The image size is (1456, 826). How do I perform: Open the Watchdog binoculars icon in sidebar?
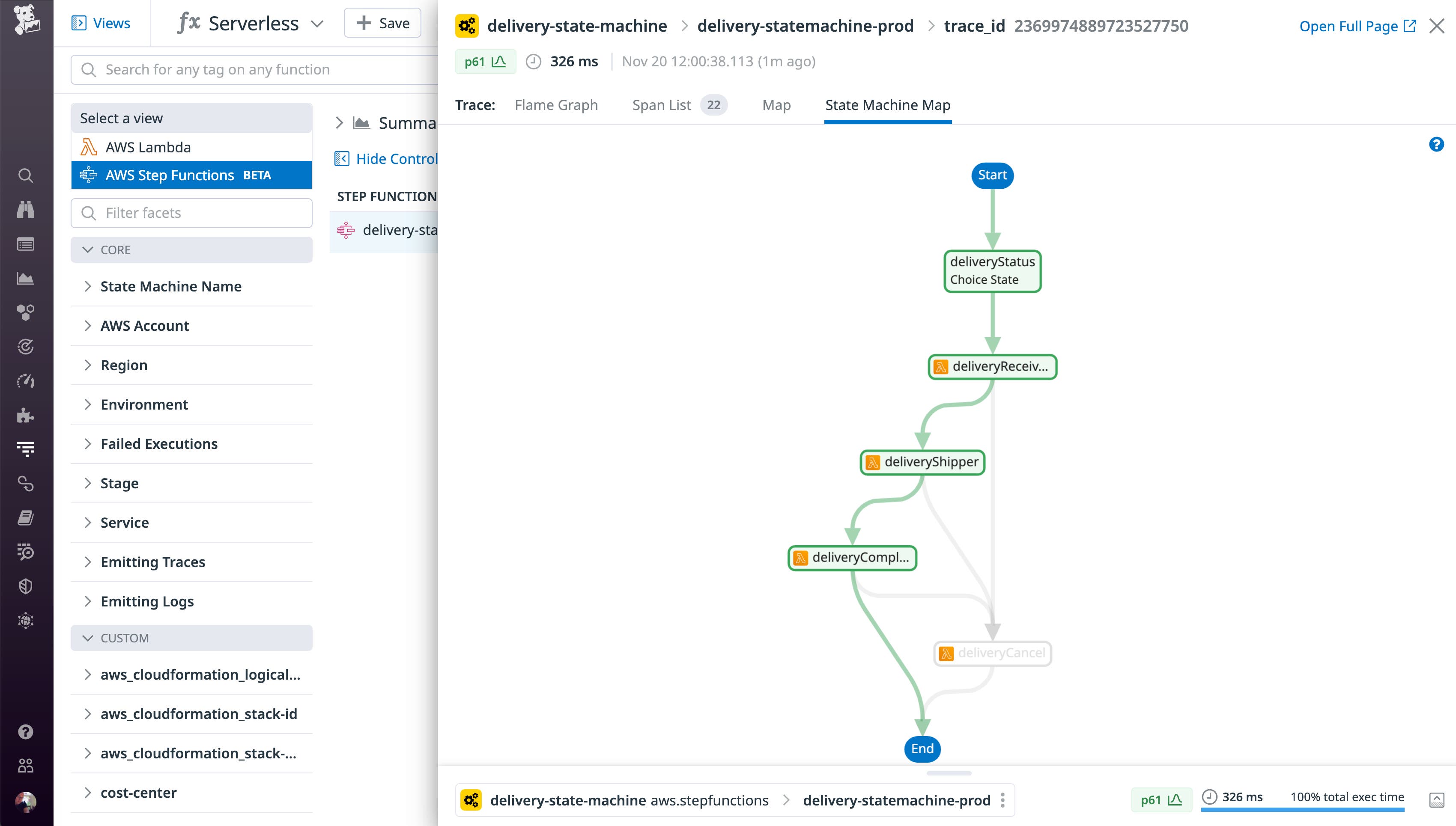(x=26, y=210)
